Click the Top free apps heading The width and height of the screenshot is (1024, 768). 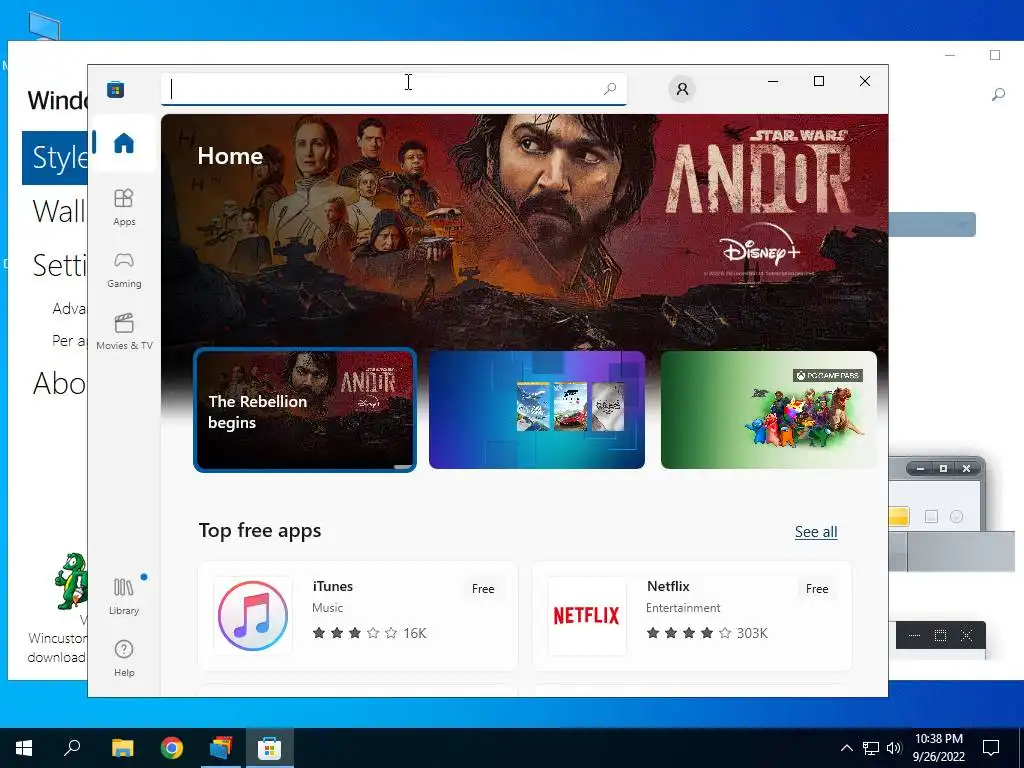pos(260,530)
